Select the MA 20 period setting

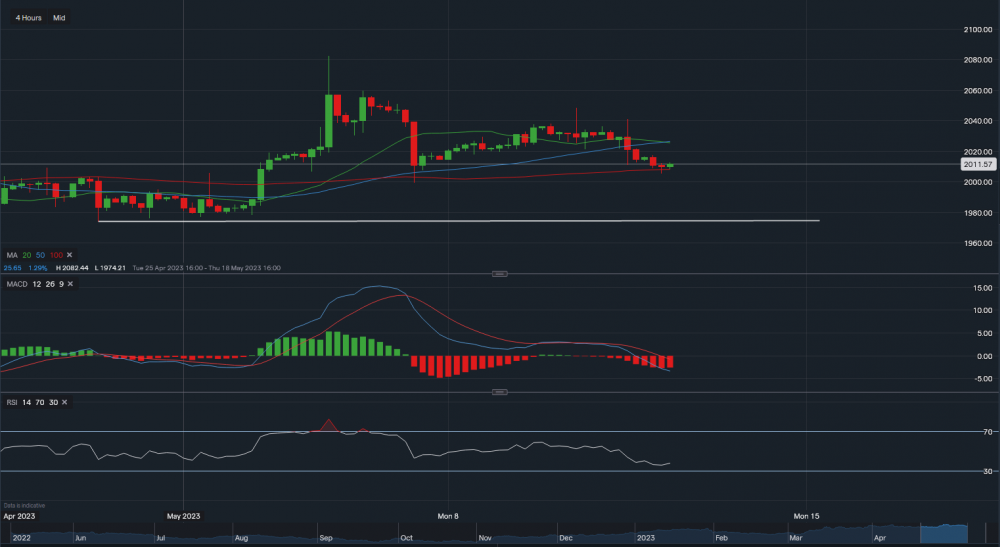pos(29,257)
